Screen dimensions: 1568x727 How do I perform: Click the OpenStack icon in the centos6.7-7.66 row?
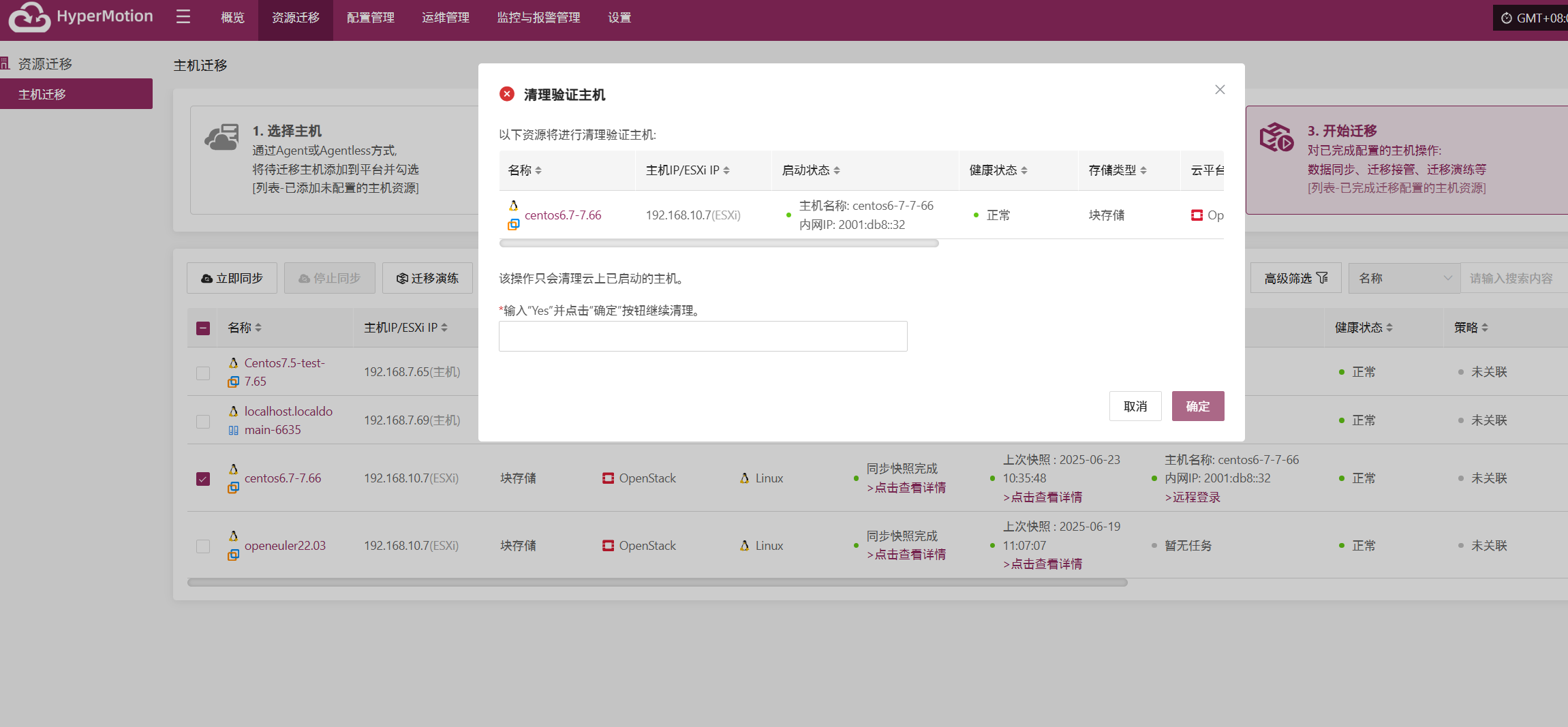(x=608, y=478)
